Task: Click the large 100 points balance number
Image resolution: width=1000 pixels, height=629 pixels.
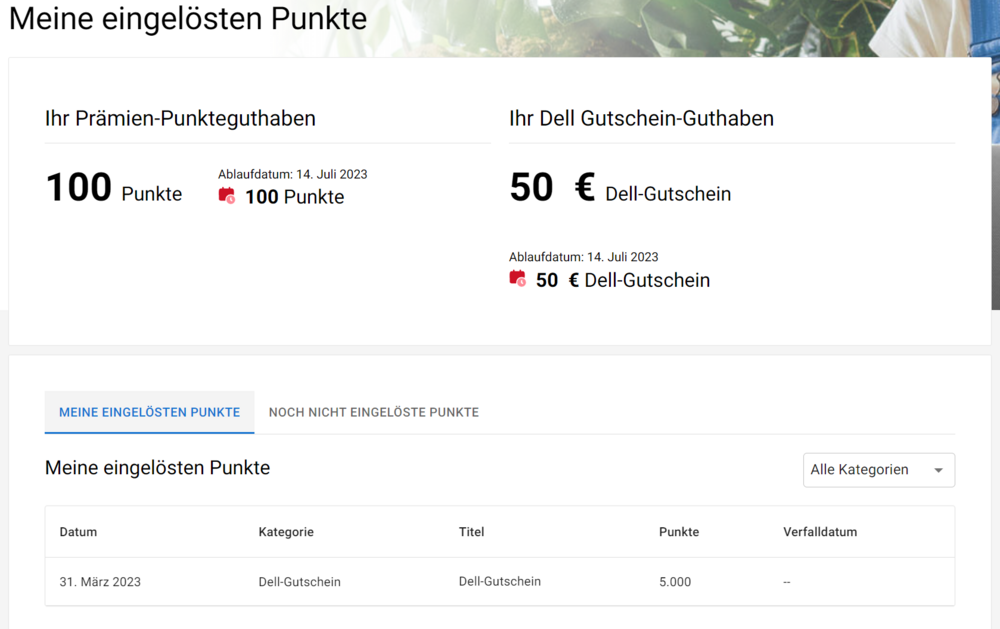Action: [79, 188]
